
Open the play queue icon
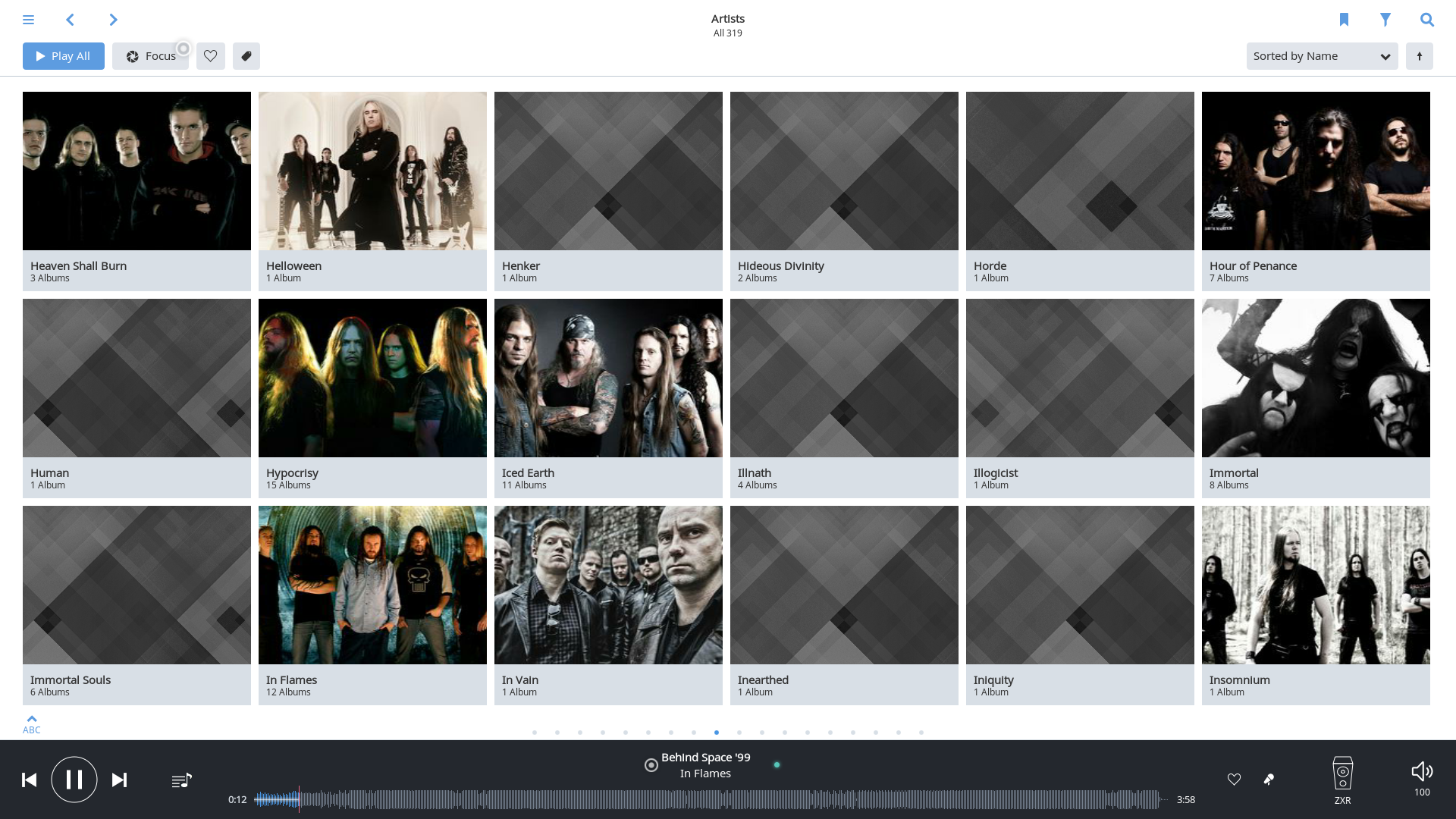(x=181, y=780)
